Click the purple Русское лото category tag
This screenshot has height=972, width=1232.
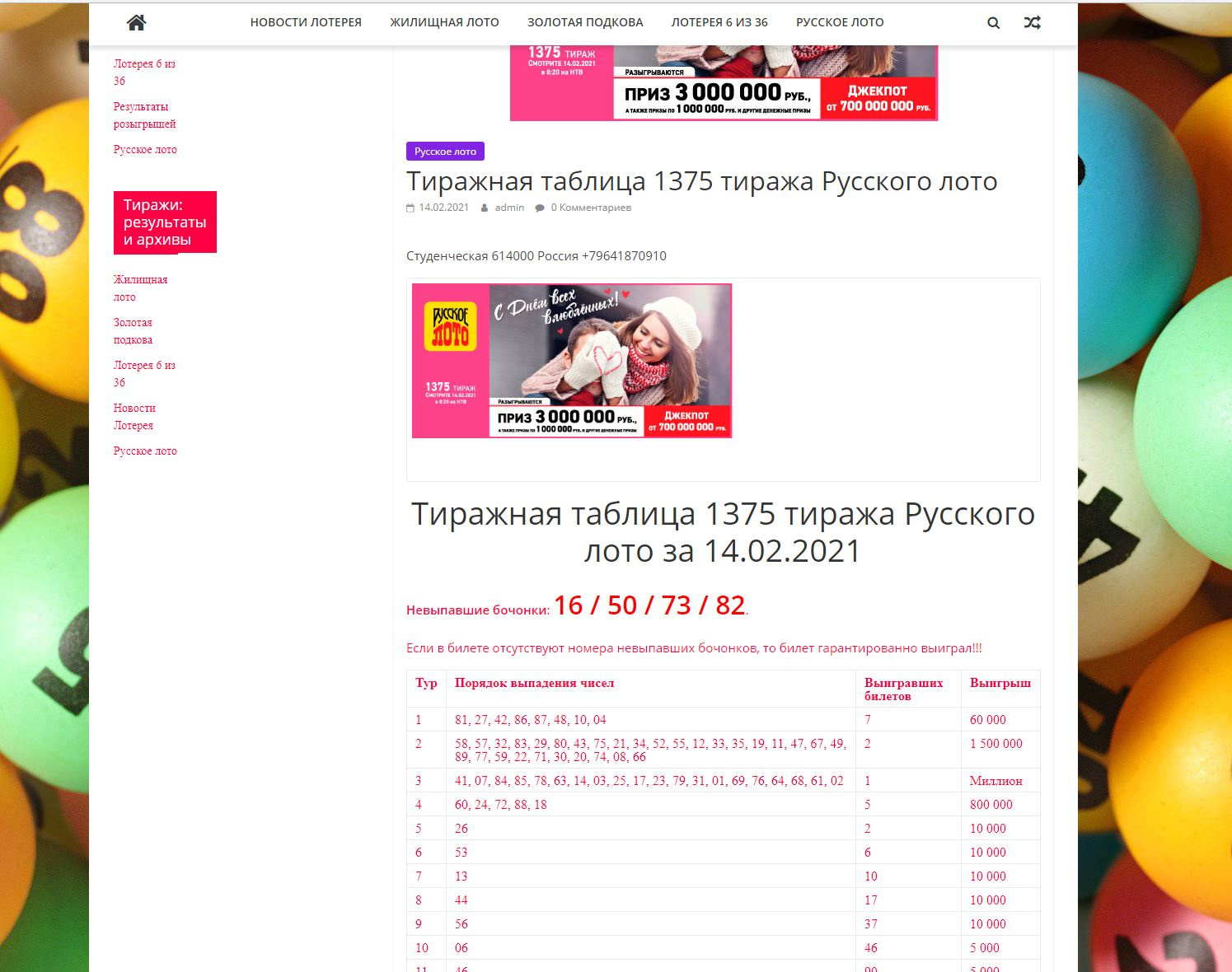pyautogui.click(x=445, y=152)
